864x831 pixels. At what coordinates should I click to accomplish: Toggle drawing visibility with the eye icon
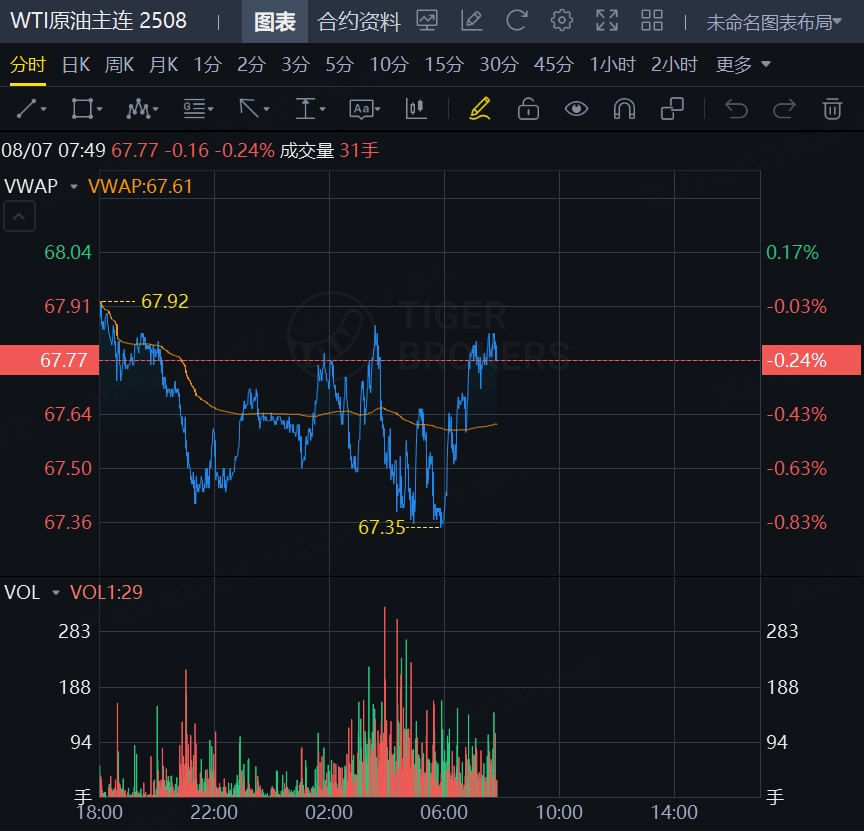coord(576,108)
